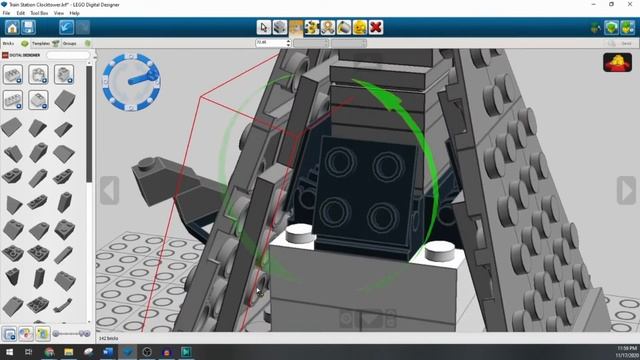Screen dimensions: 640x360
Task: Switch to View mode icon
Action: pos(611,28)
